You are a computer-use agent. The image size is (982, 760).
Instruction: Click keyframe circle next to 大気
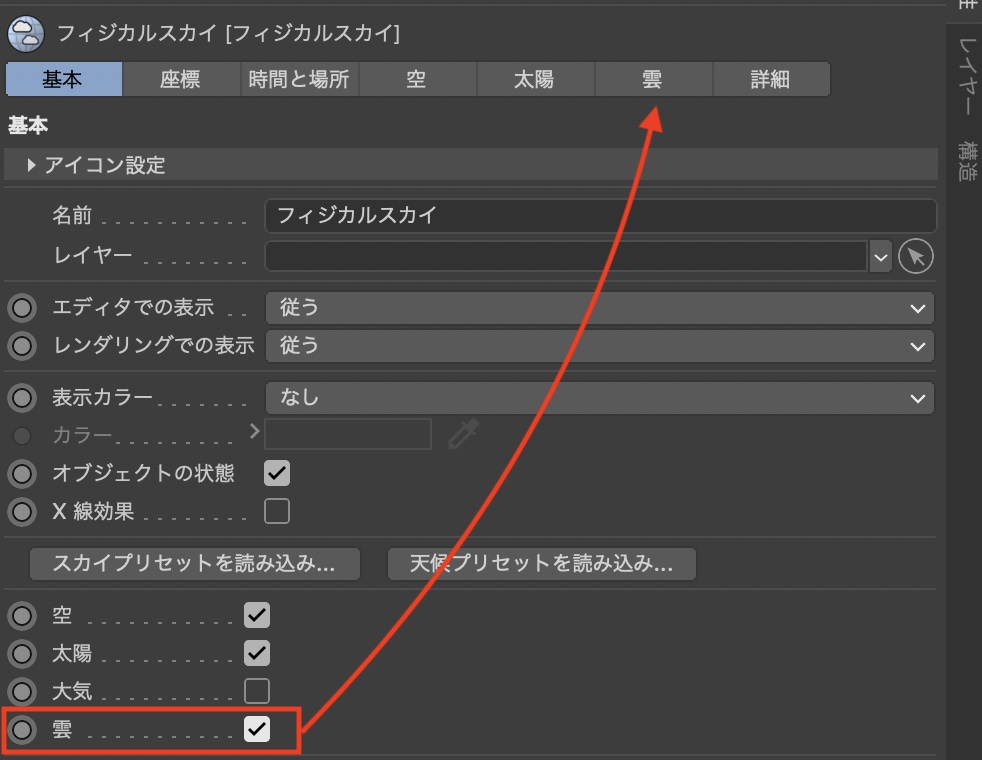(x=22, y=691)
